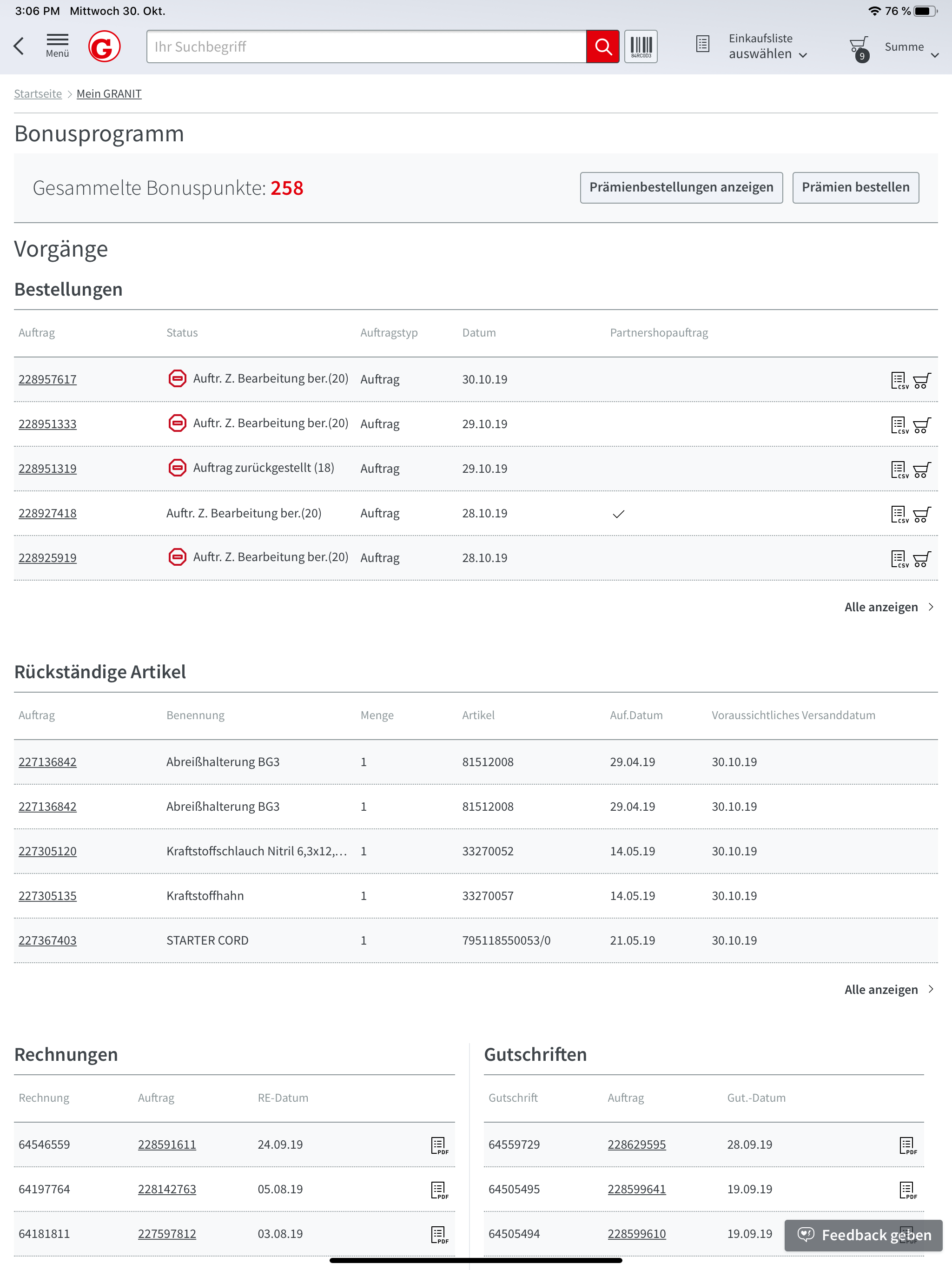
Task: Go to Startseite breadcrumb
Action: [38, 93]
